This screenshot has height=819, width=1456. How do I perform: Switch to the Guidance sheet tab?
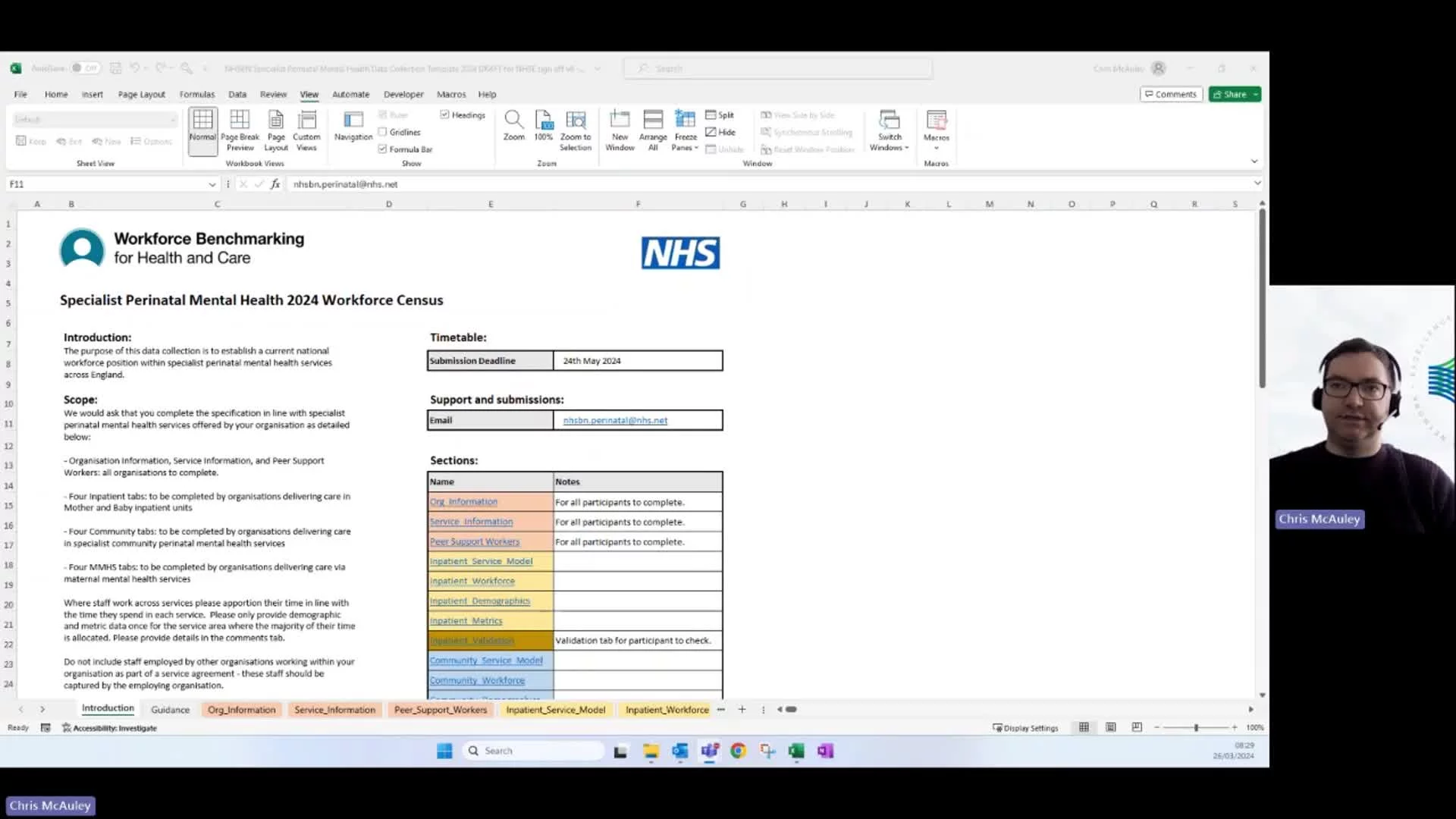pyautogui.click(x=170, y=710)
